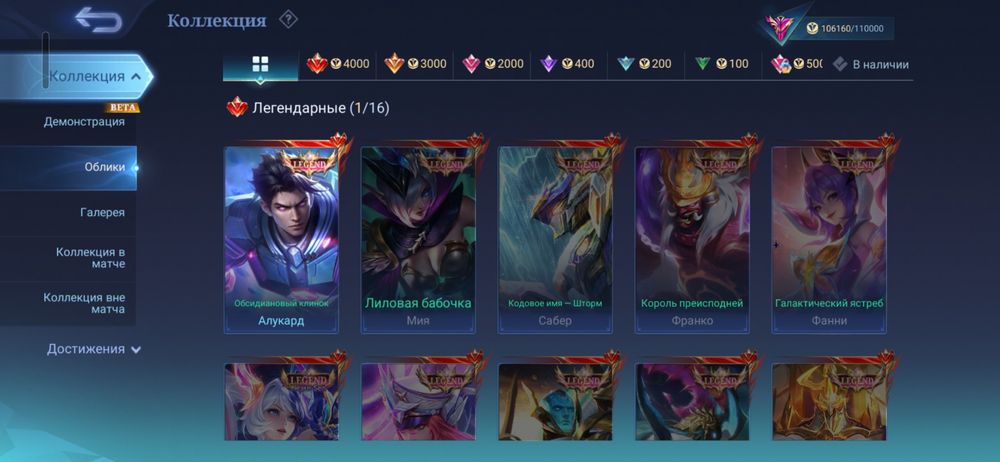This screenshot has width=1000, height=462.
Task: Open Alucard Обсидиановый клинок skin card
Action: pos(281,240)
